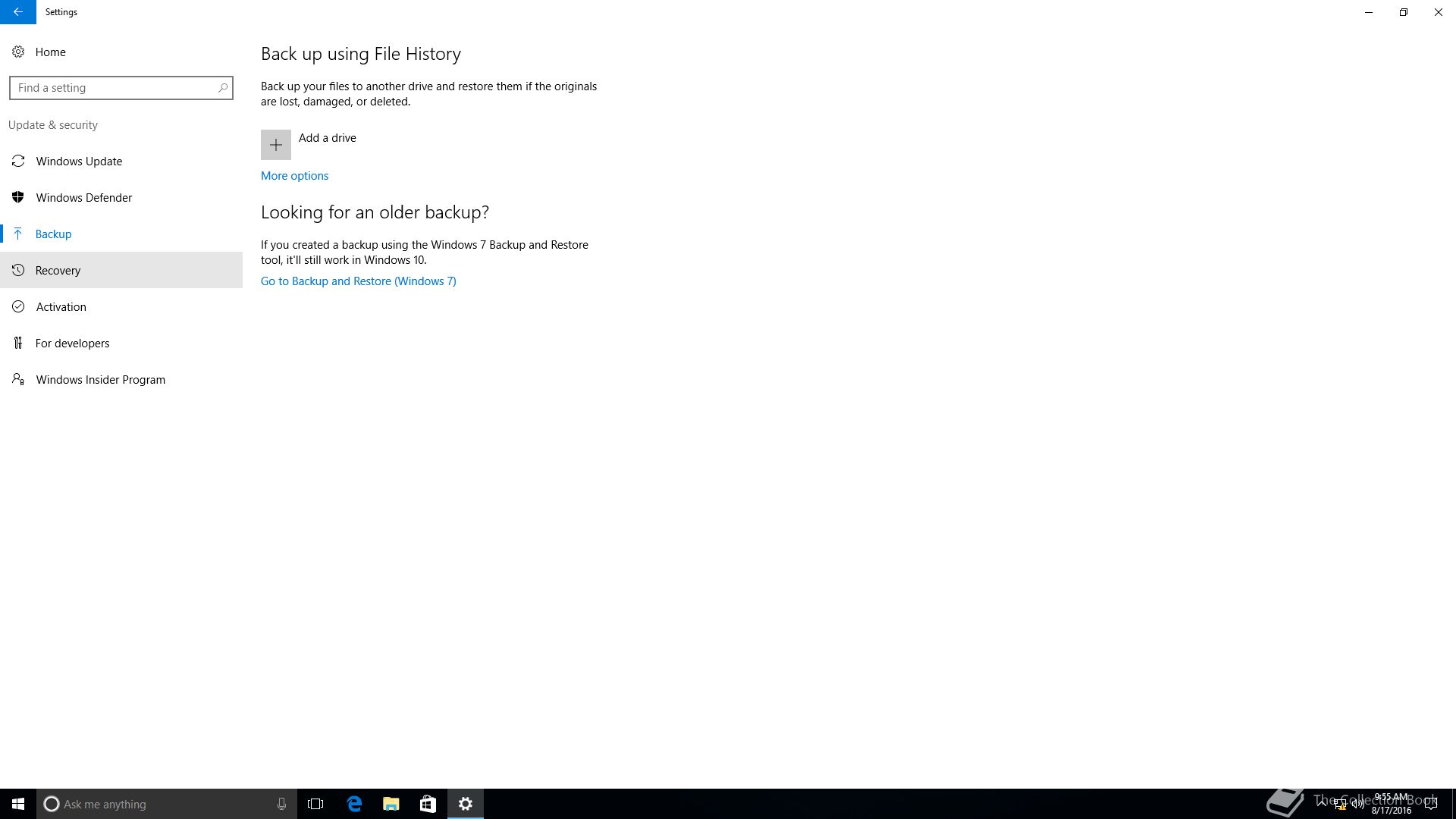This screenshot has width=1456, height=819.
Task: Open File Explorer from the taskbar
Action: (x=391, y=804)
